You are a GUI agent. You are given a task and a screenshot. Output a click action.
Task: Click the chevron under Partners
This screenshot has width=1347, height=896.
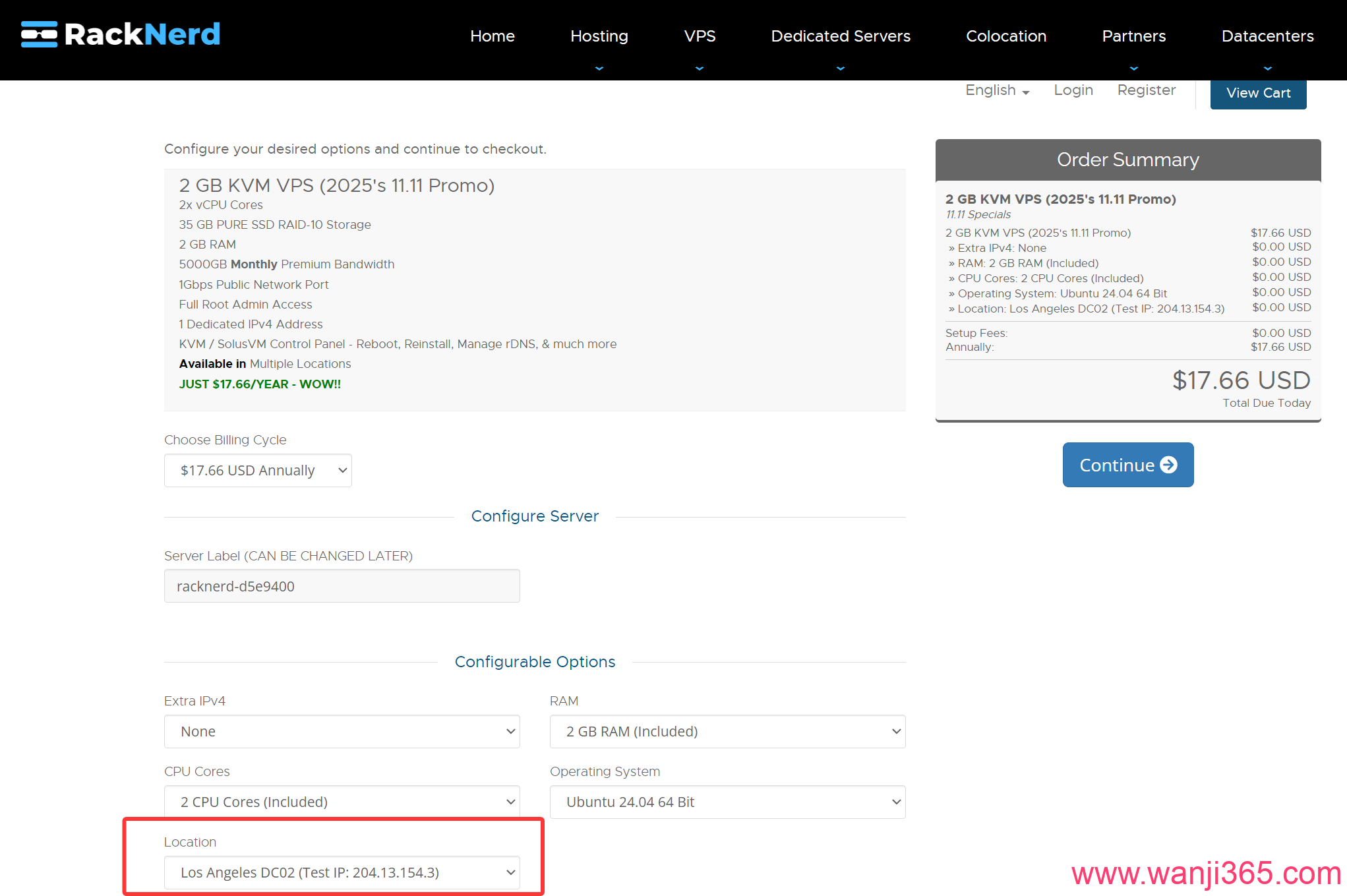(1133, 68)
